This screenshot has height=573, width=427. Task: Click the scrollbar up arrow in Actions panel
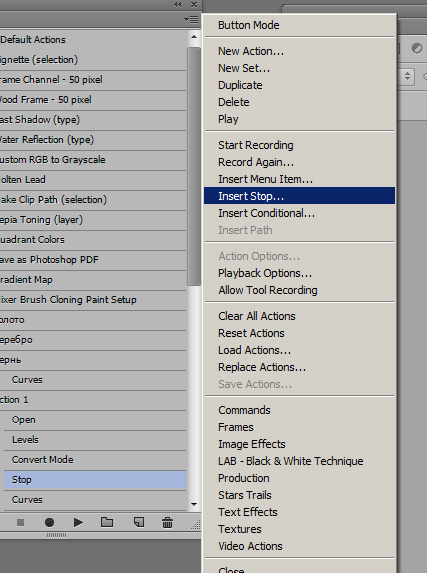click(194, 37)
